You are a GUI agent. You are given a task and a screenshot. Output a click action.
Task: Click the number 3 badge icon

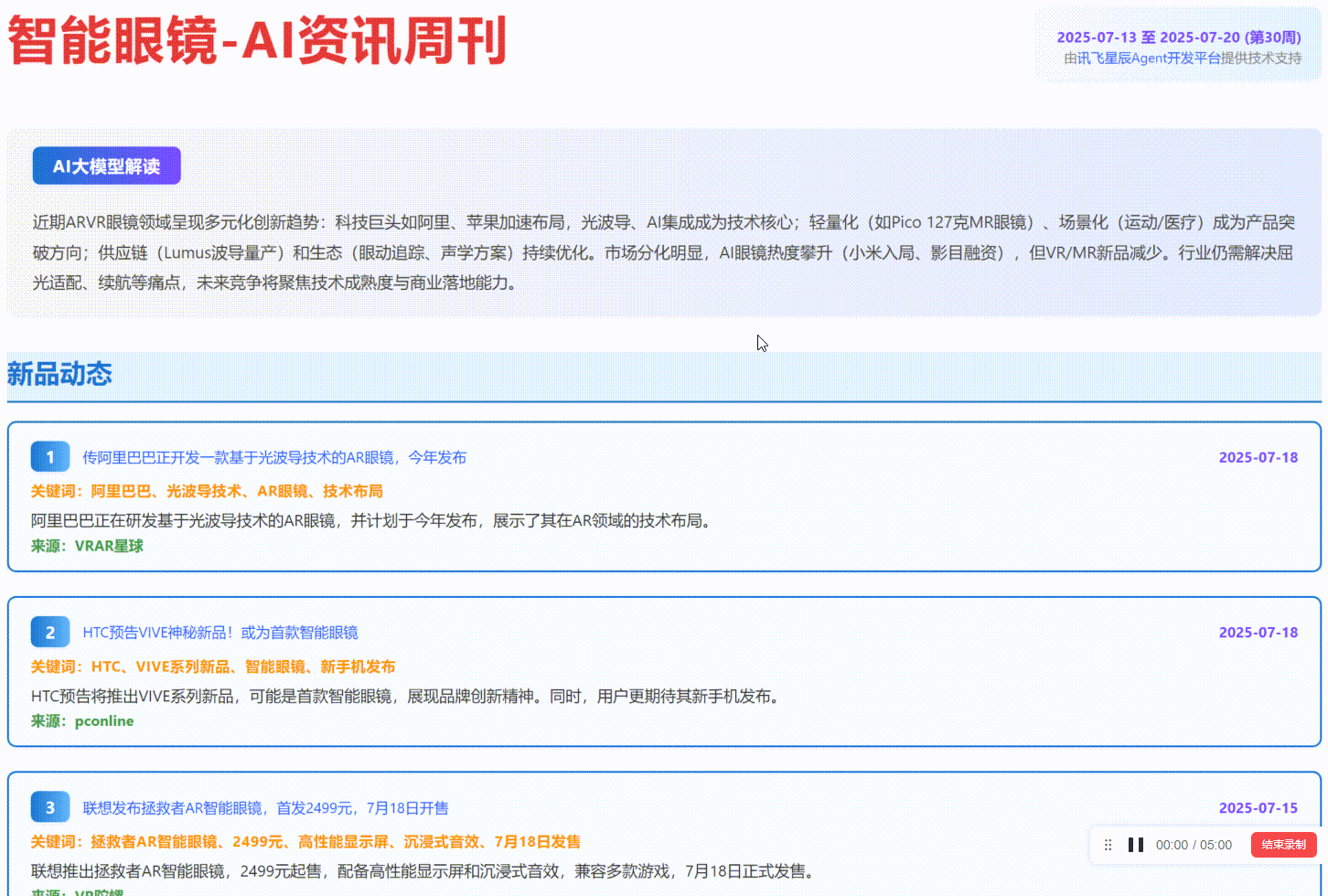click(x=49, y=808)
